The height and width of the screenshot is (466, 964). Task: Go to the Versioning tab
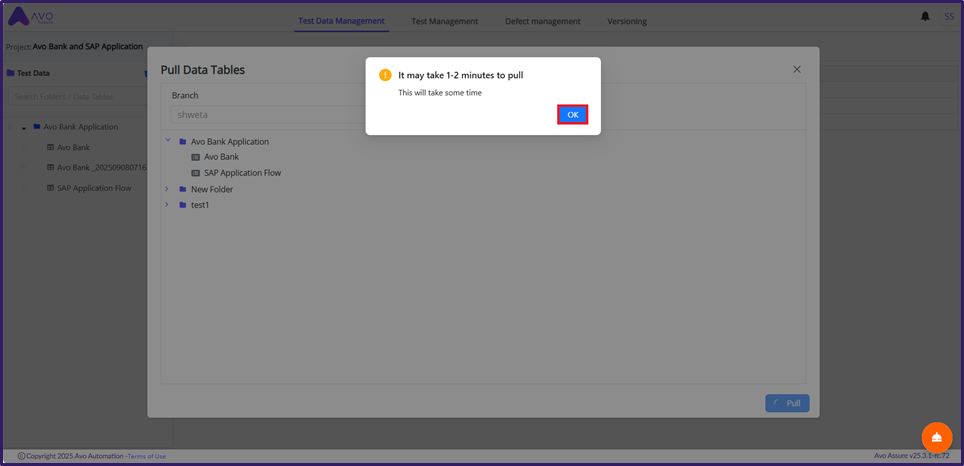point(627,21)
